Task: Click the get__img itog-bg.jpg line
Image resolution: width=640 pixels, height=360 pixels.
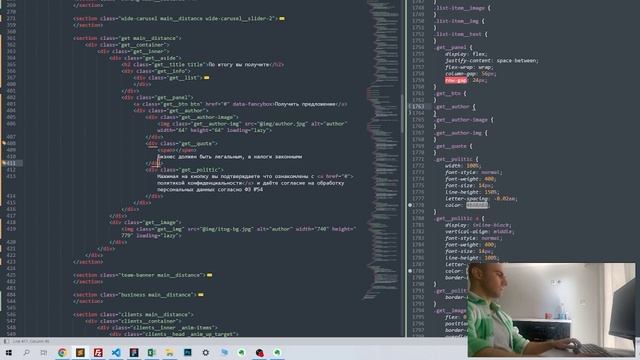Action: (239, 232)
